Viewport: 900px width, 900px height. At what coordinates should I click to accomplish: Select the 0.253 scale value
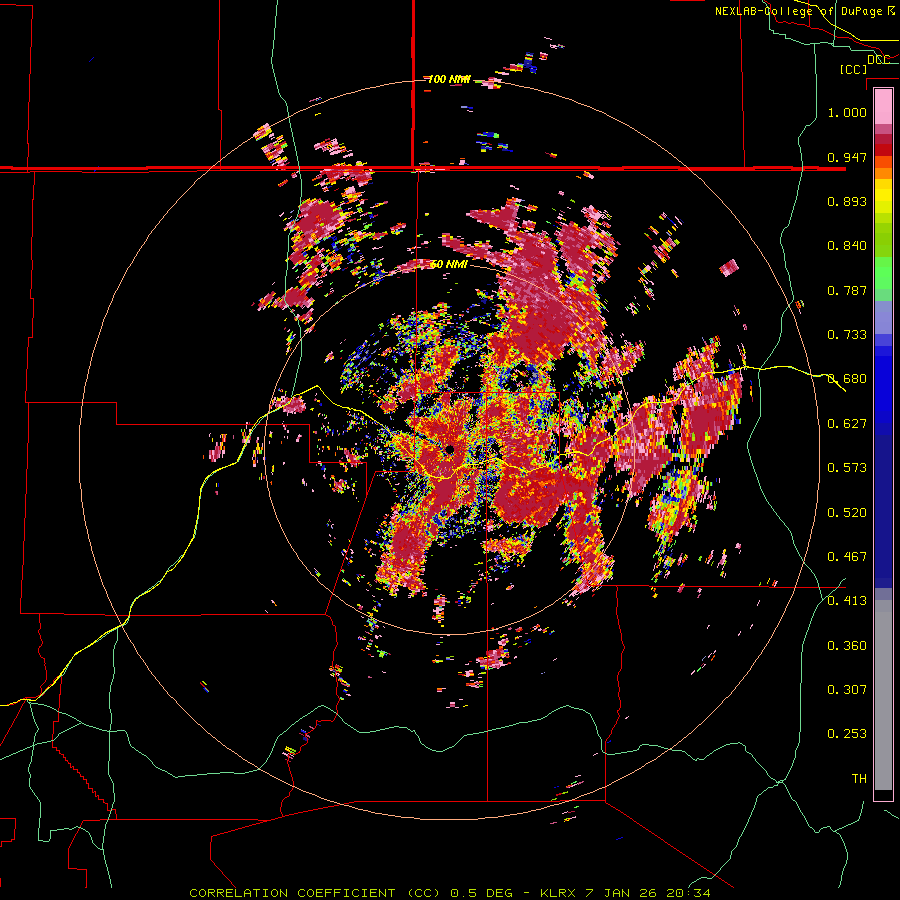tap(847, 734)
